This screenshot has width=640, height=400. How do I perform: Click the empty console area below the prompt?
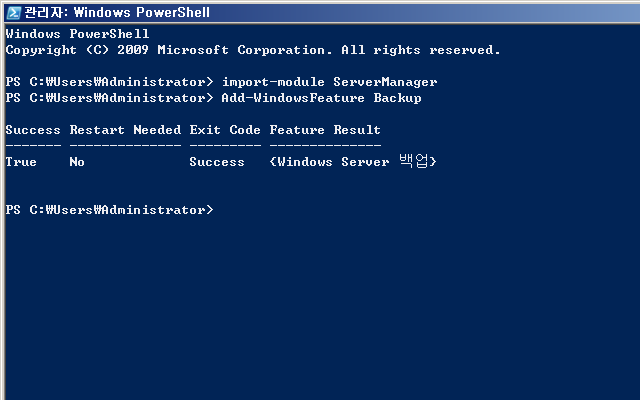click(x=322, y=306)
